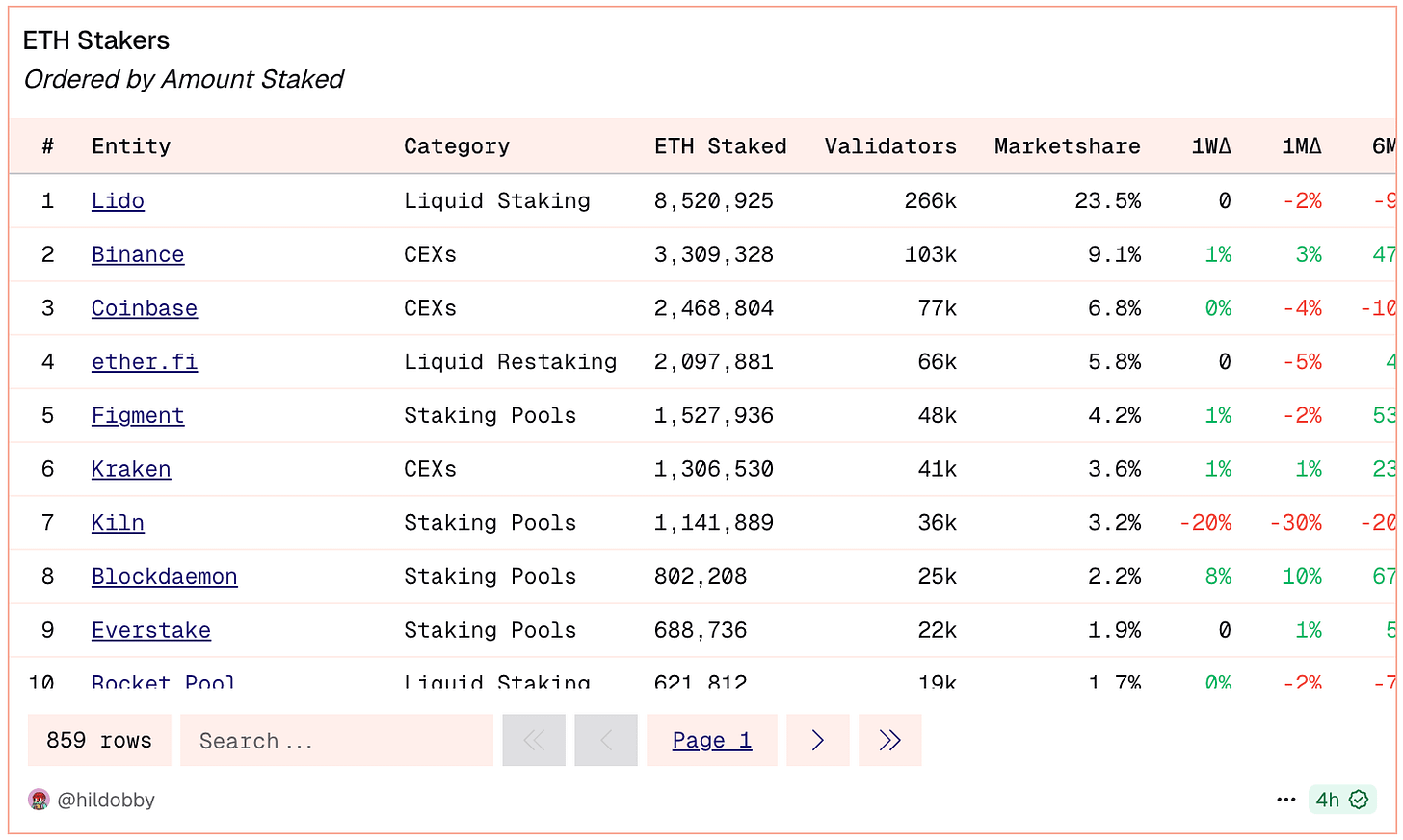Select Everstake's 1.9% marketshare cell
1403x840 pixels.
click(1115, 630)
